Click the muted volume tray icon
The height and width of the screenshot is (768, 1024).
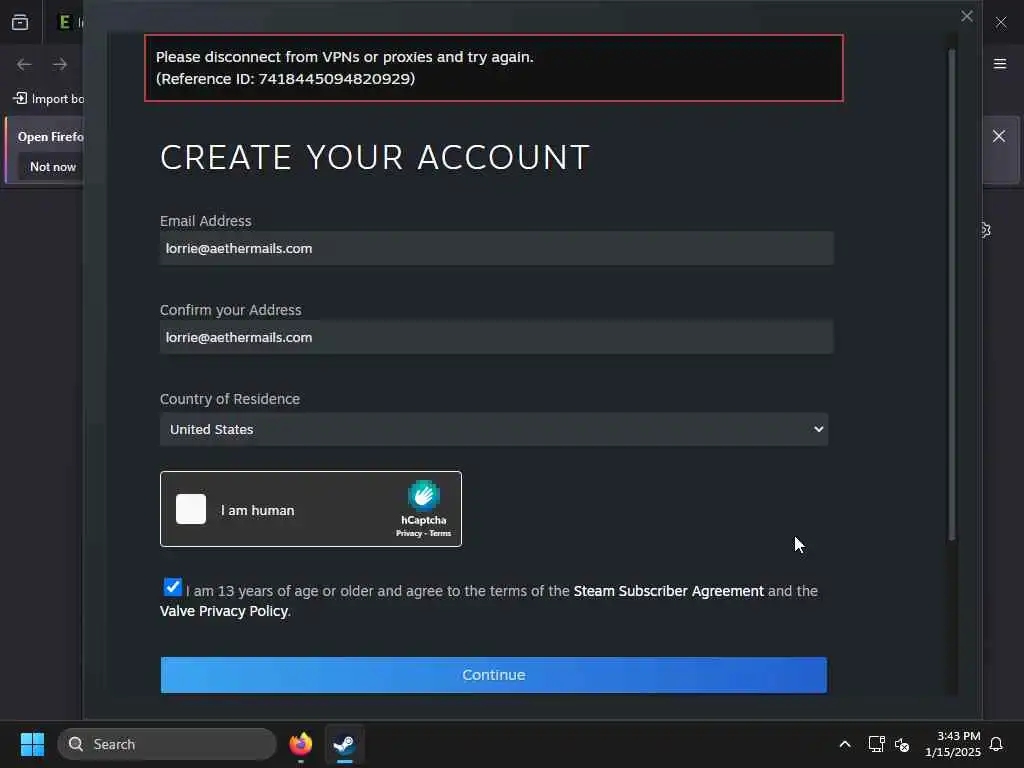click(902, 744)
